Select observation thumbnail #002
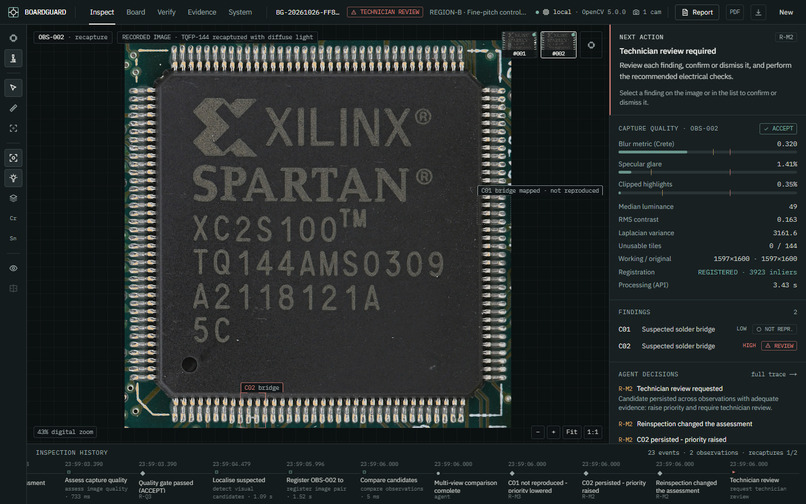Screen dimensions: 806x504 point(558,44)
